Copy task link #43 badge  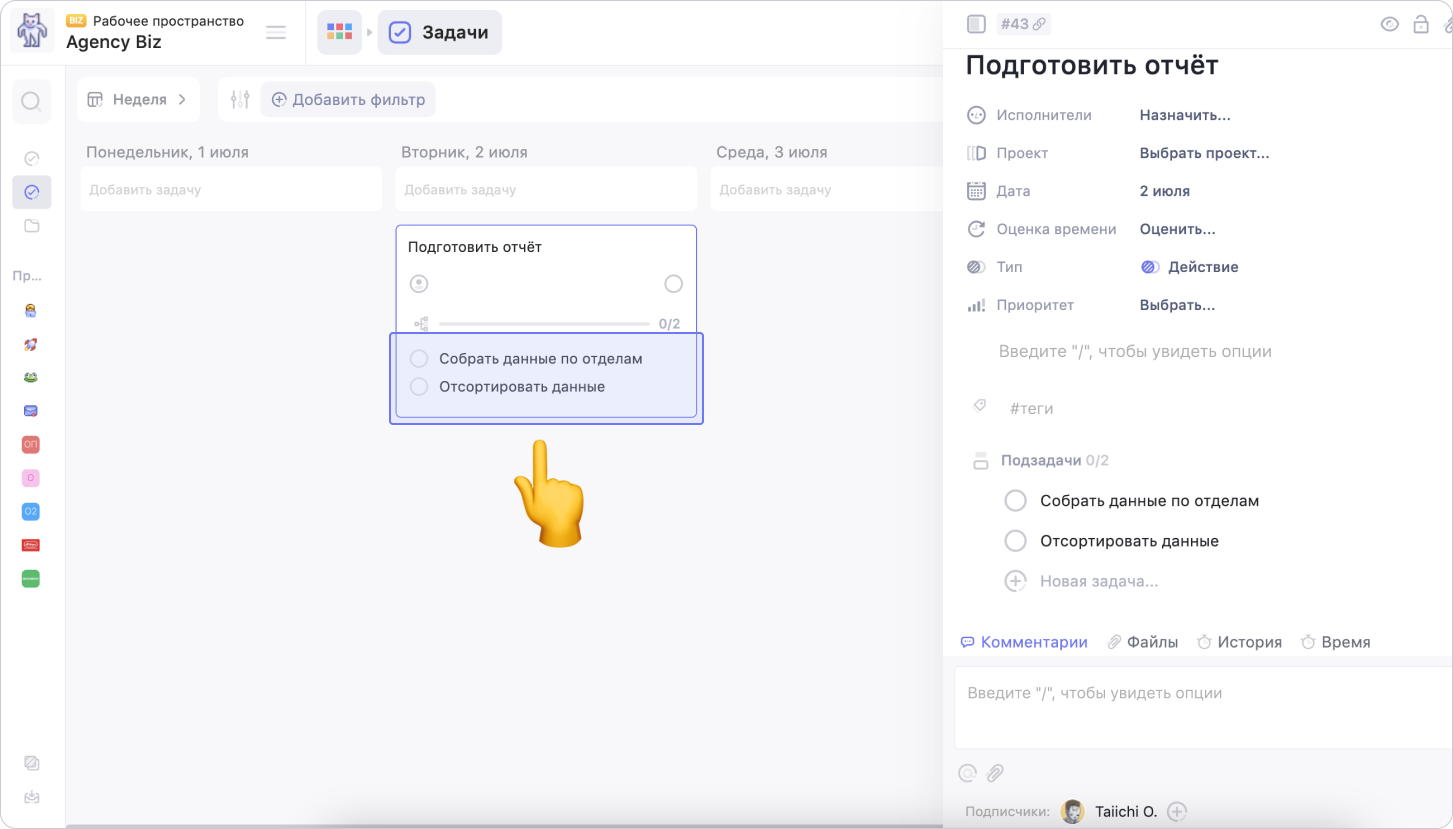(1023, 24)
